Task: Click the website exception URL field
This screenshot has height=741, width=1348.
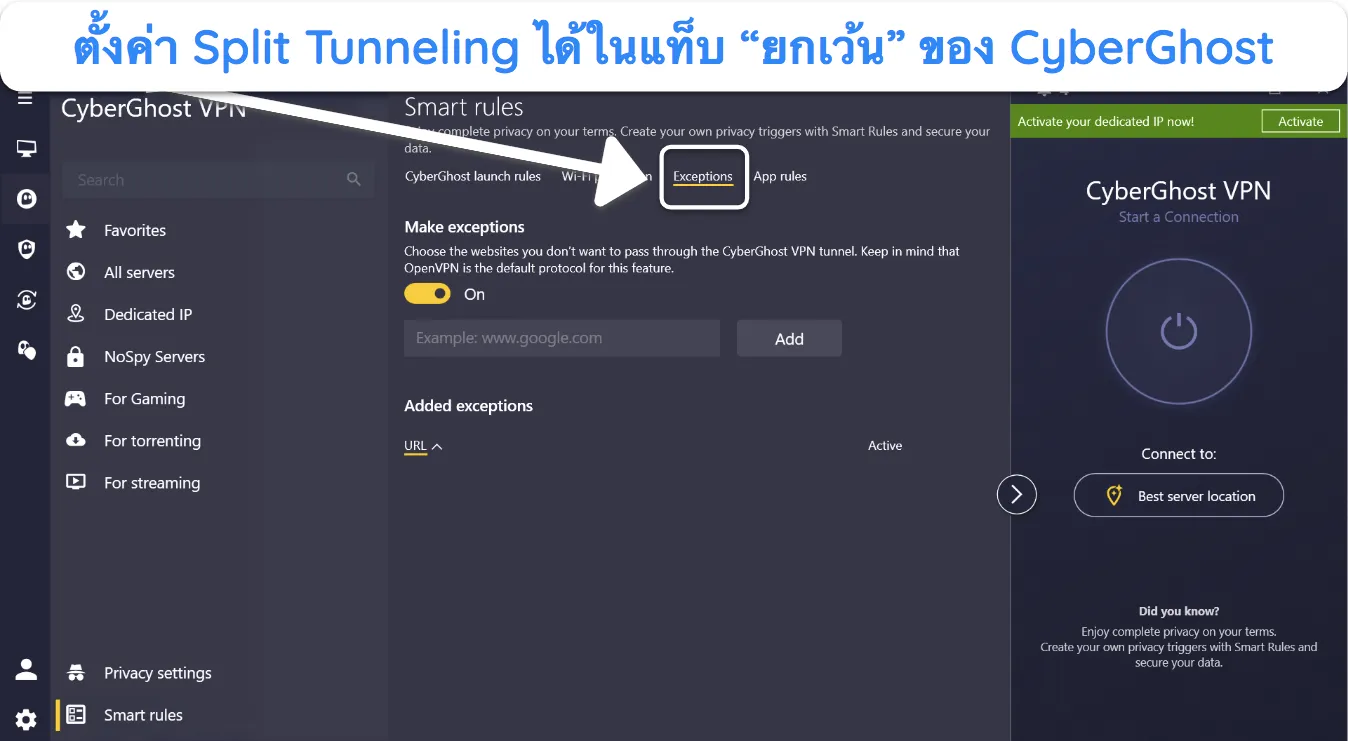Action: [x=562, y=338]
